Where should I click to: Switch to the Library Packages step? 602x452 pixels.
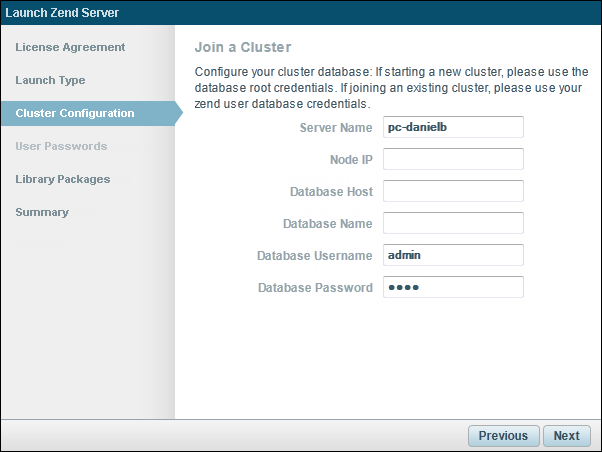pos(63,179)
